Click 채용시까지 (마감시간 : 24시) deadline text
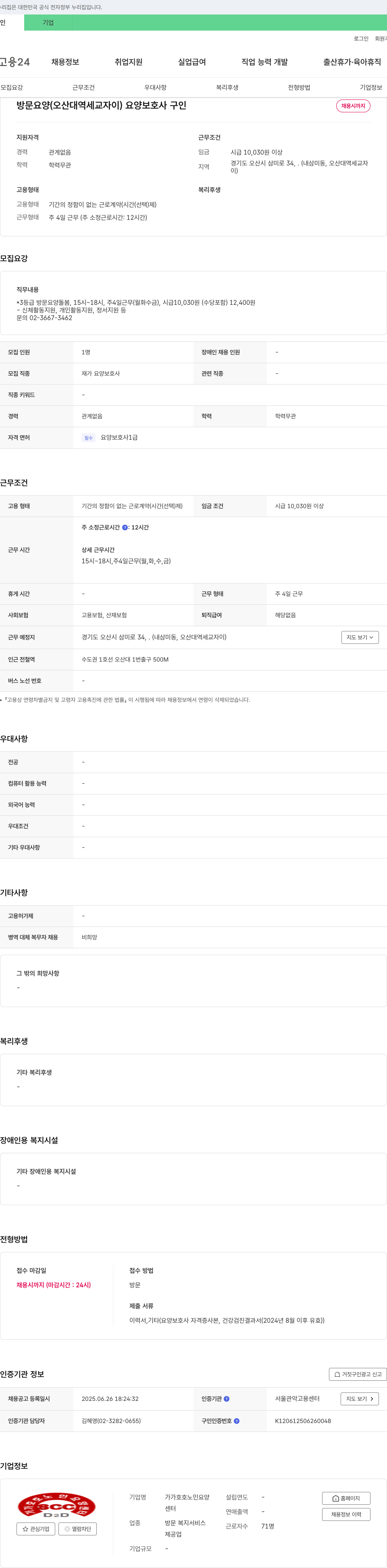Viewport: 387px width, 1568px height. pyautogui.click(x=54, y=1285)
